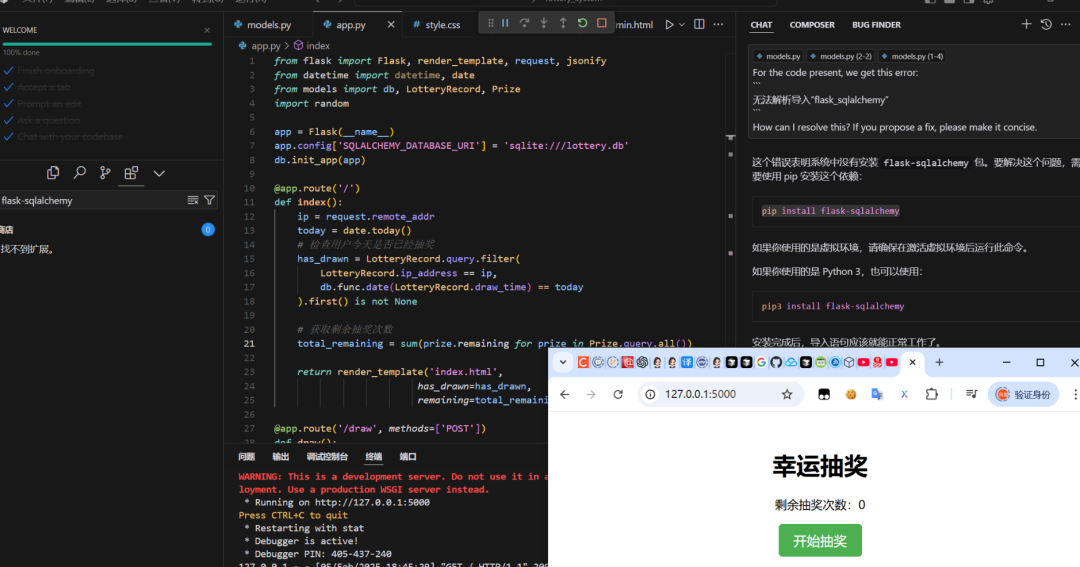1080x567 pixels.
Task: Open the 输出 (Output) panel tab
Action: (x=280, y=457)
